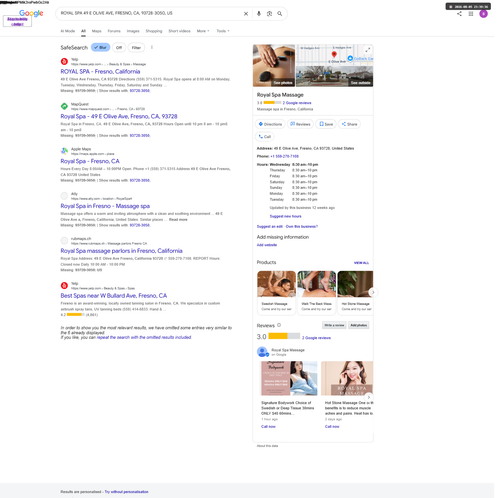The image size is (500, 498).
Task: Click into the search query input field
Action: point(150,13)
